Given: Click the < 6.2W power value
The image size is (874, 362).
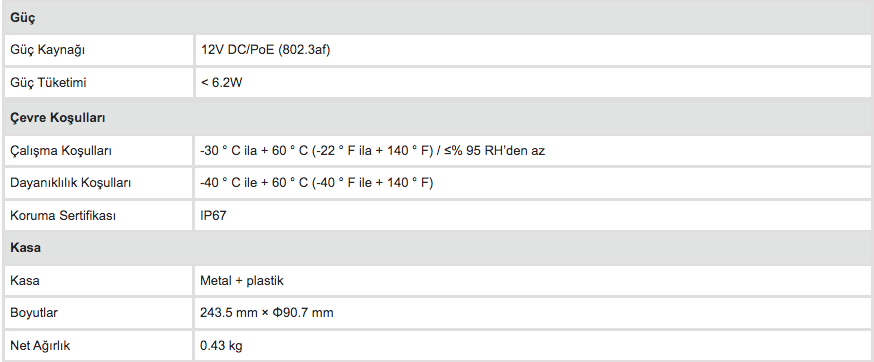Looking at the screenshot, I should click(x=221, y=83).
